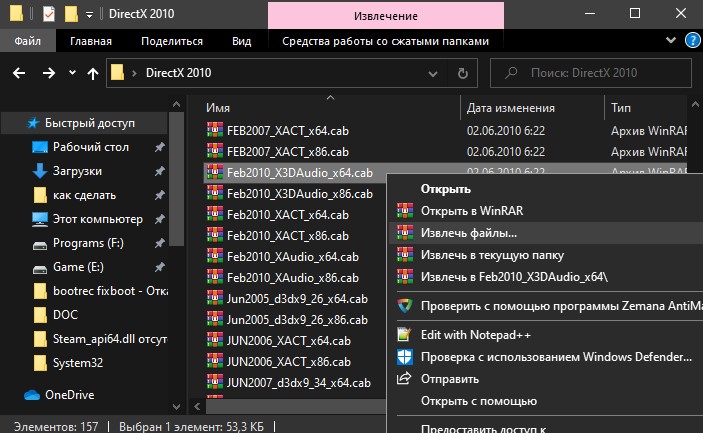The height and width of the screenshot is (433, 703).
Task: Switch to the Главная ribbon tab
Action: click(91, 41)
